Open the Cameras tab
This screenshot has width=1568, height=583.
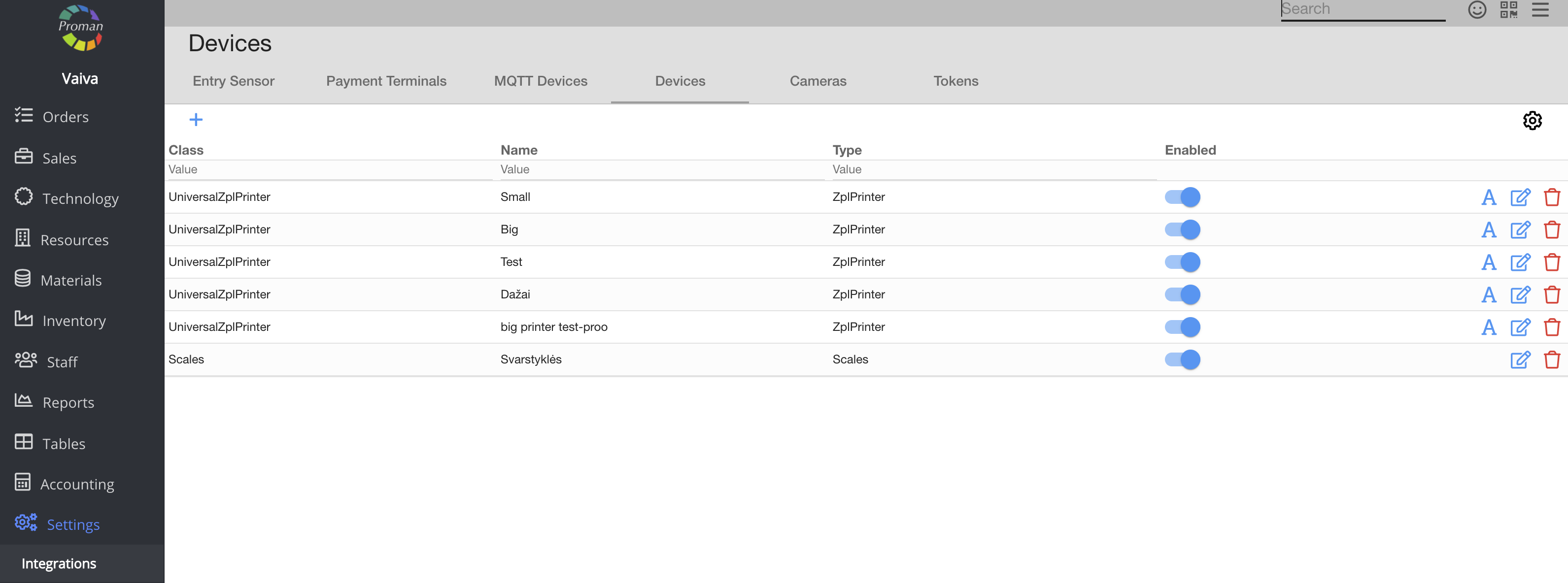pyautogui.click(x=818, y=81)
